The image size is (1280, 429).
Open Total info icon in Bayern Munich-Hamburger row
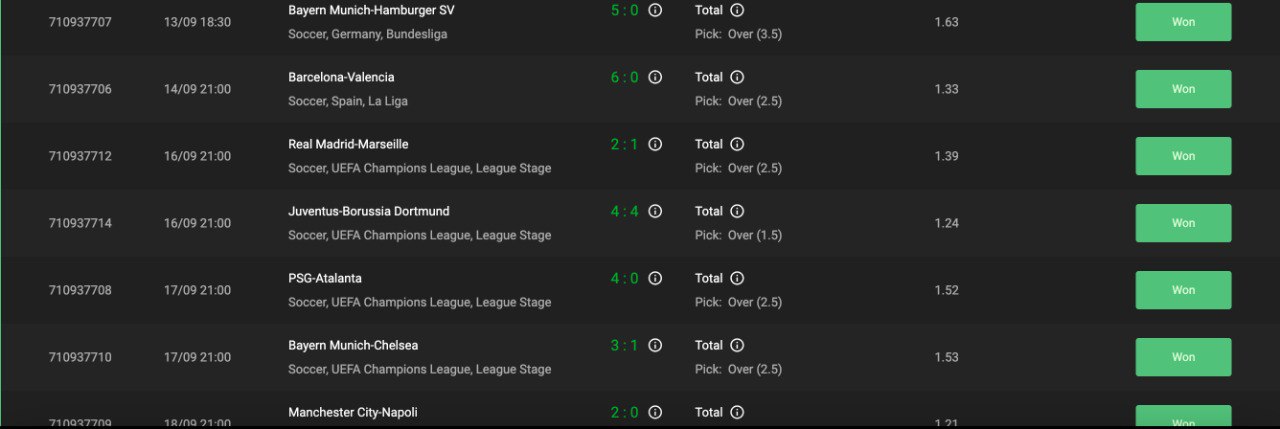737,10
